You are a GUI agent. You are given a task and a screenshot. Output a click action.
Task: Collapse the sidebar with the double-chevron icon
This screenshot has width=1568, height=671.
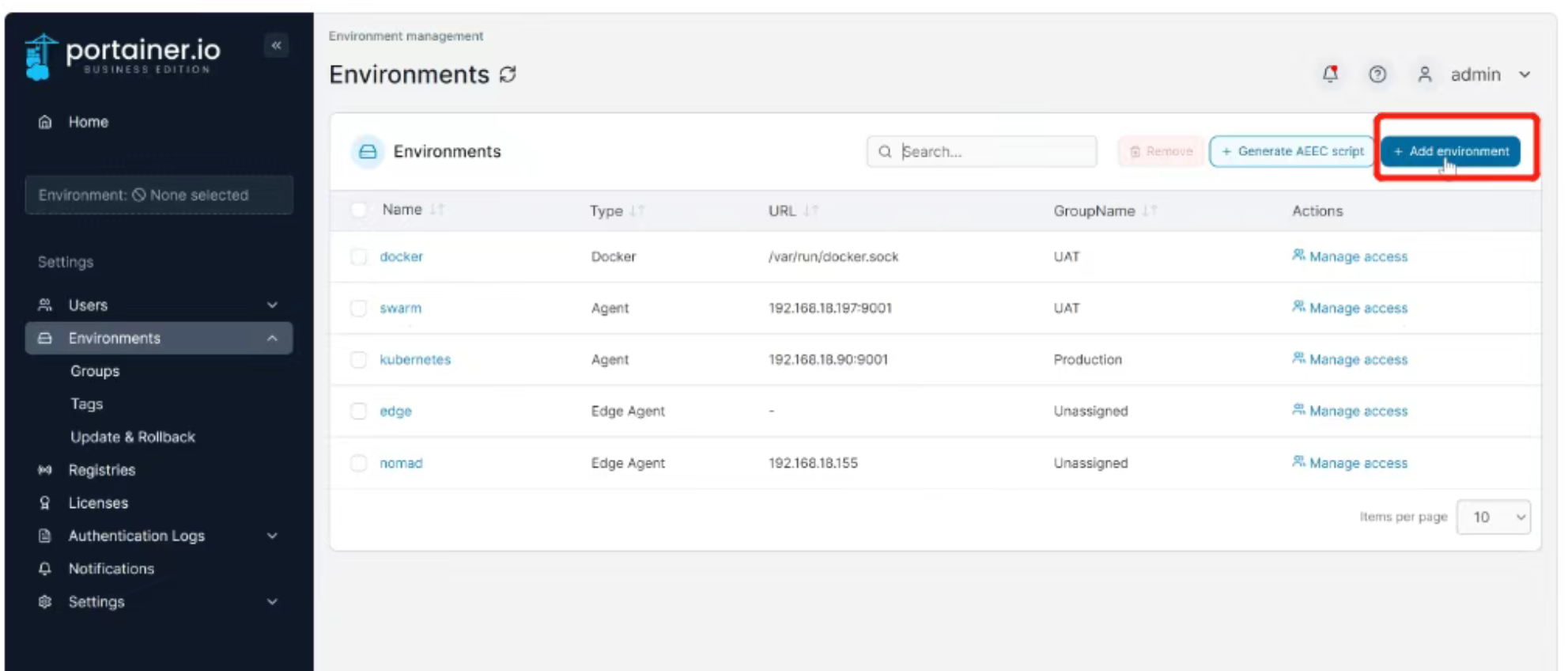click(276, 46)
